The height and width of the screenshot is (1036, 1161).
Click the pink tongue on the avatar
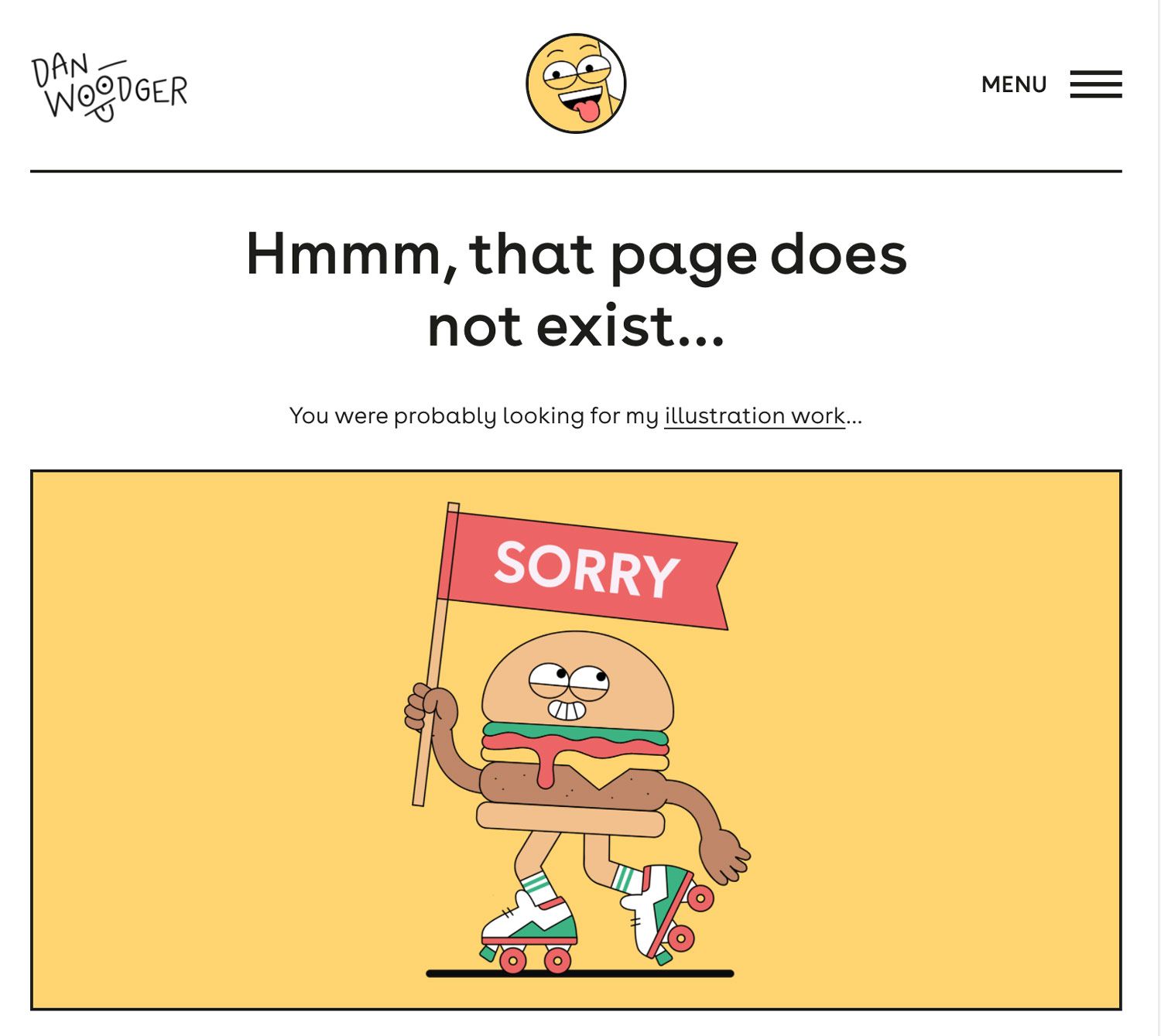[x=590, y=111]
